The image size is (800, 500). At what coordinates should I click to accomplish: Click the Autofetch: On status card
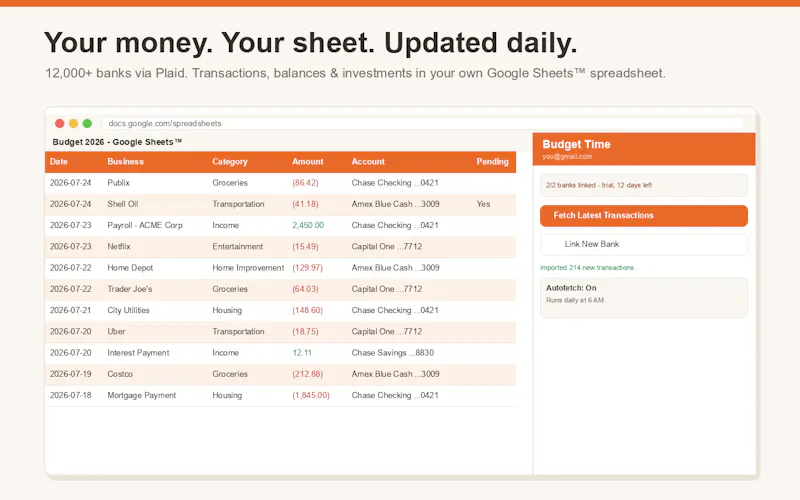tap(643, 298)
